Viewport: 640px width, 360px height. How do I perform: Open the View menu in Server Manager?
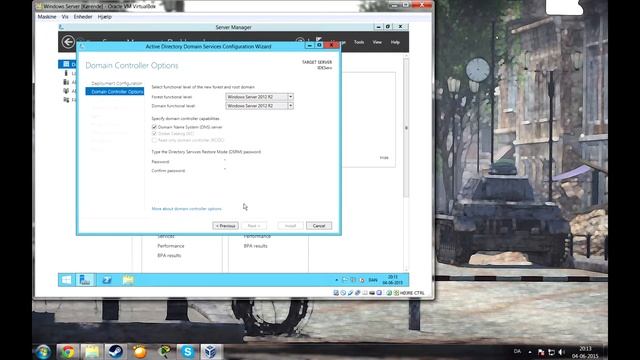point(377,42)
